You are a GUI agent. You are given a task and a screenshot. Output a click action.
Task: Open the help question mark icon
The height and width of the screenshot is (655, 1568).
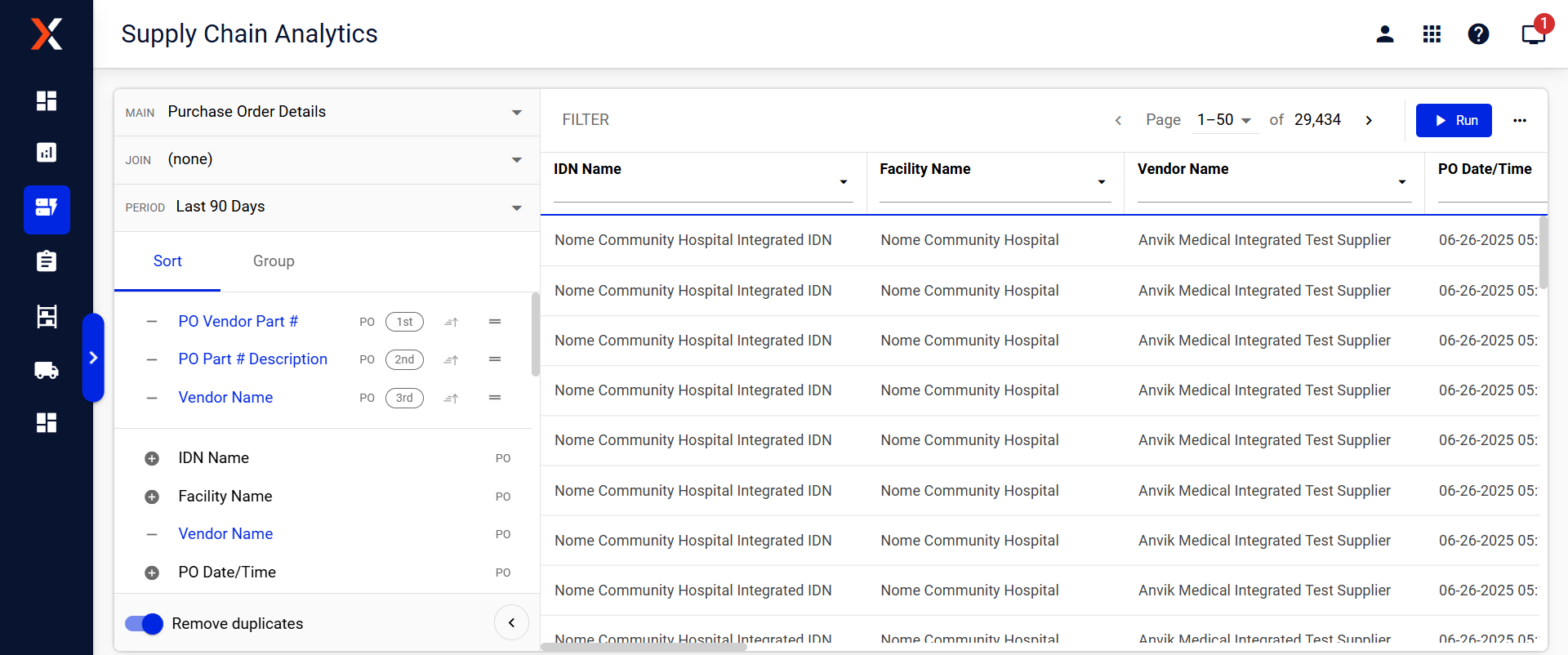(1477, 33)
